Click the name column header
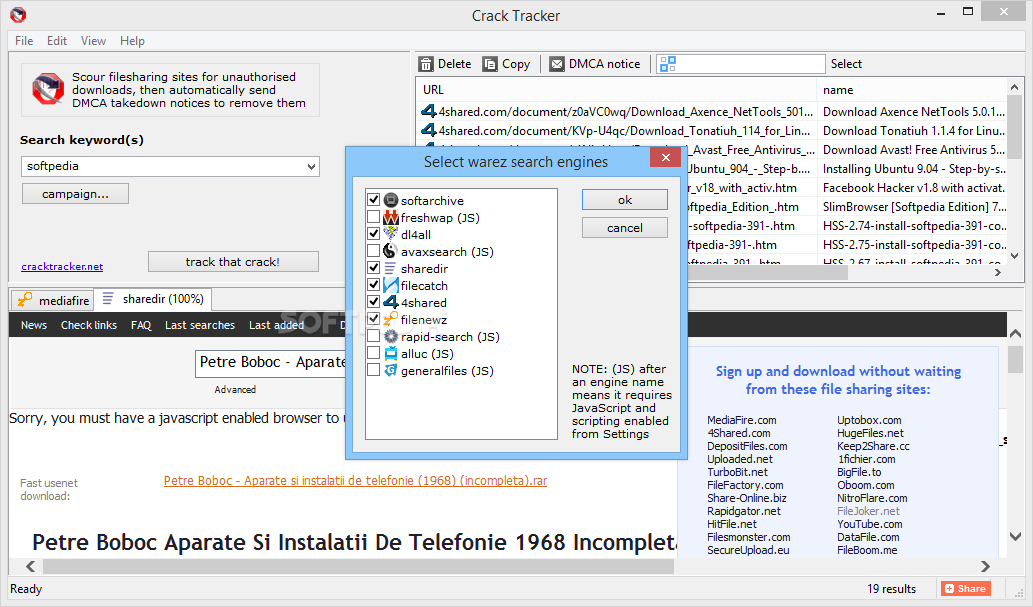The width and height of the screenshot is (1033, 607). 912,90
